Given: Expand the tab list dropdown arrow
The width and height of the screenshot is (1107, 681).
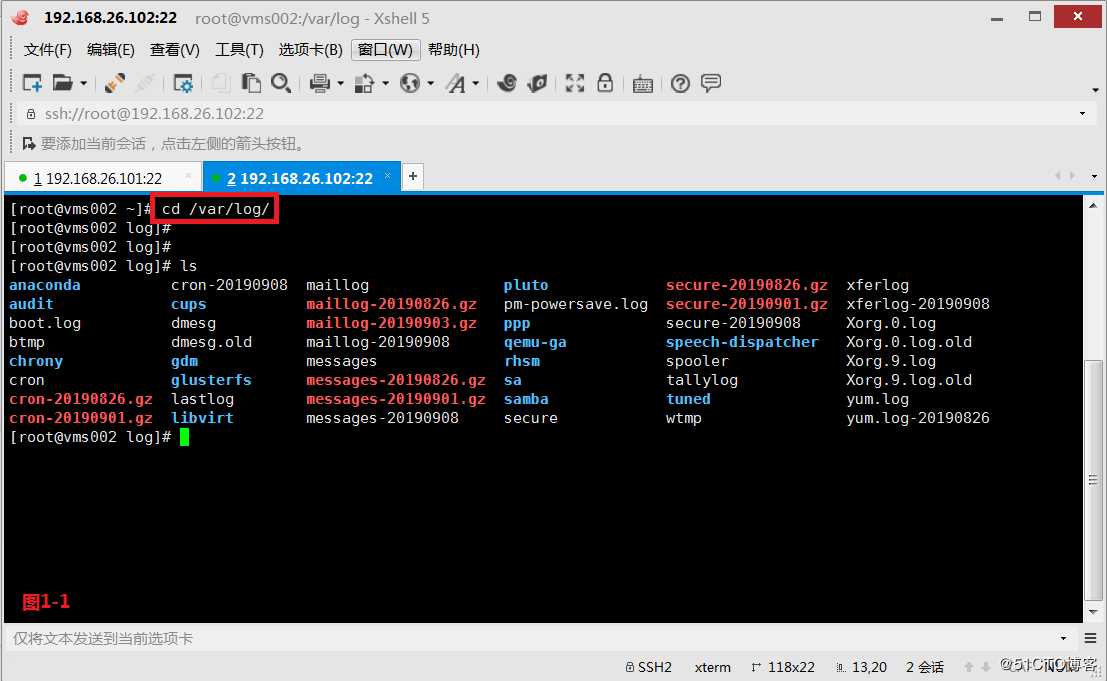Looking at the screenshot, I should click(x=1094, y=176).
